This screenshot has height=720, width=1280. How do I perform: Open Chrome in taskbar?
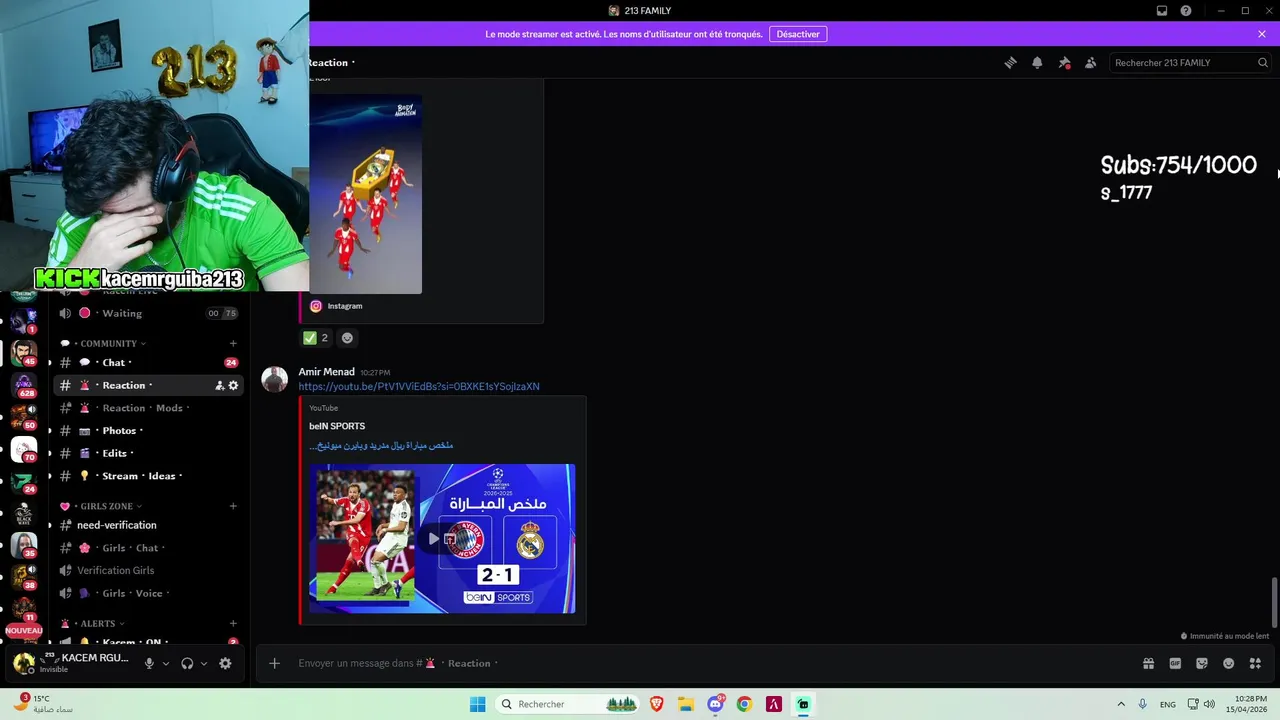tap(744, 704)
